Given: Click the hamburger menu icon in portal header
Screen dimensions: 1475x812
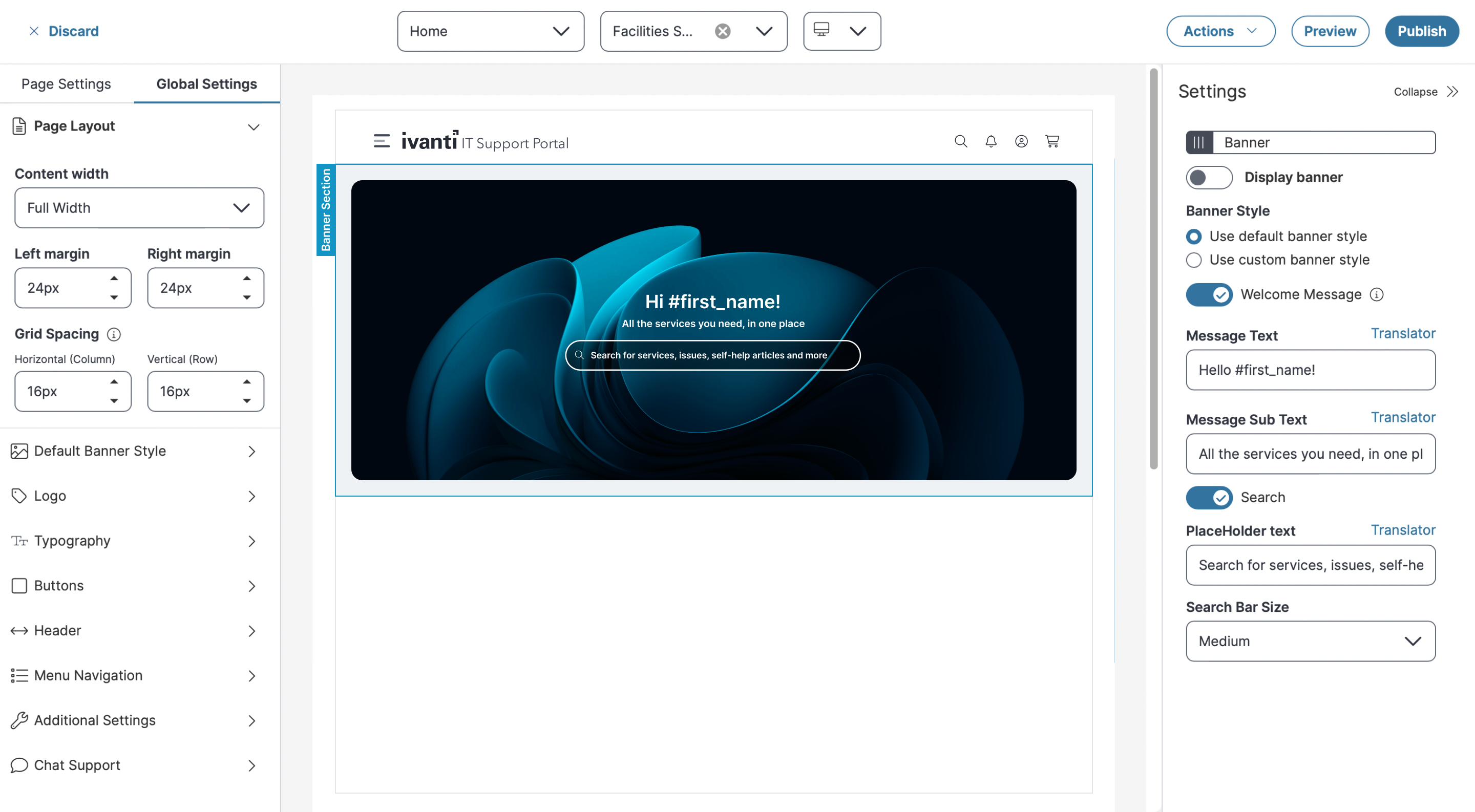Looking at the screenshot, I should 382,141.
